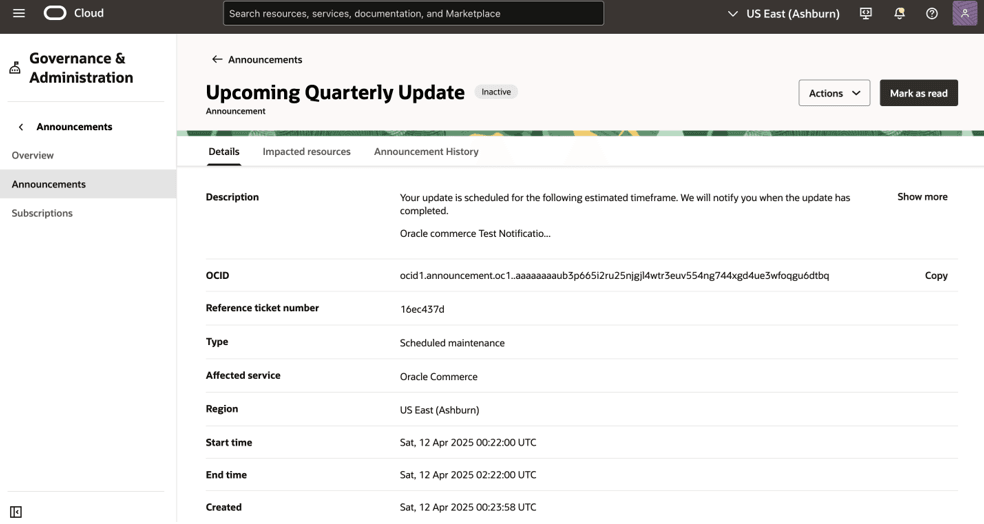Open the Cloud Shell developer tools icon
The width and height of the screenshot is (984, 524).
click(x=866, y=13)
